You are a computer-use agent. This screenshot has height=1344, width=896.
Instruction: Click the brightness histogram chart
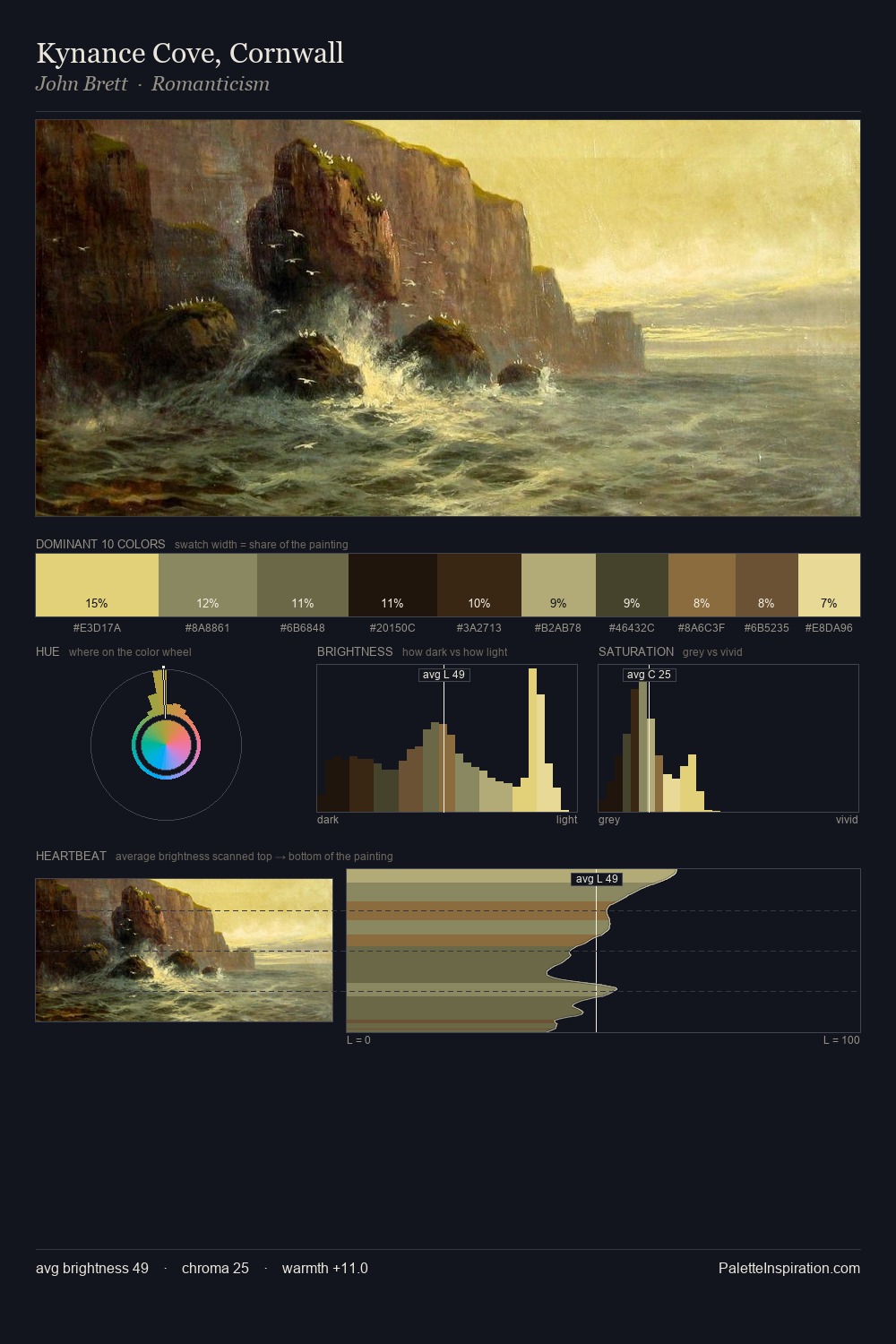point(447,738)
